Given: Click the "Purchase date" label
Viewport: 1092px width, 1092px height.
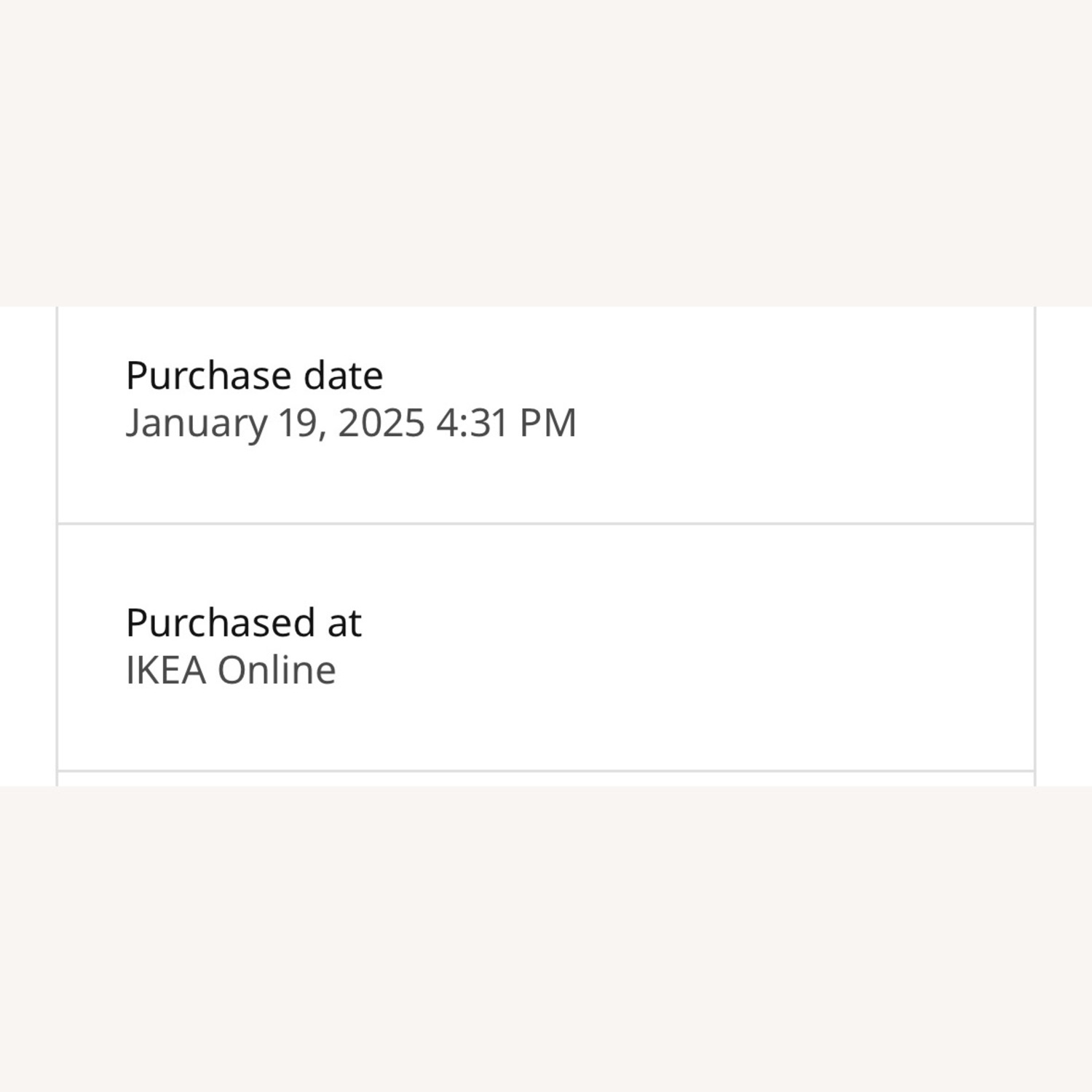Looking at the screenshot, I should pyautogui.click(x=254, y=376).
